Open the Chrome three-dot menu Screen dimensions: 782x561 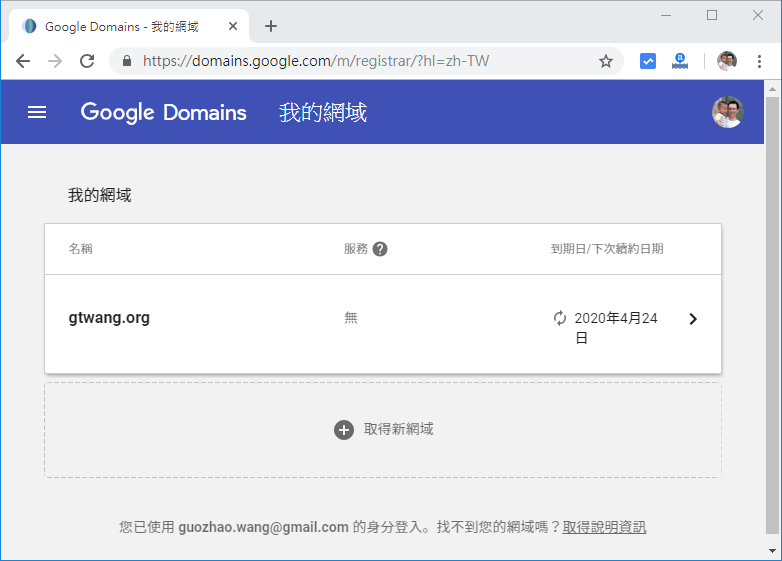coord(759,61)
